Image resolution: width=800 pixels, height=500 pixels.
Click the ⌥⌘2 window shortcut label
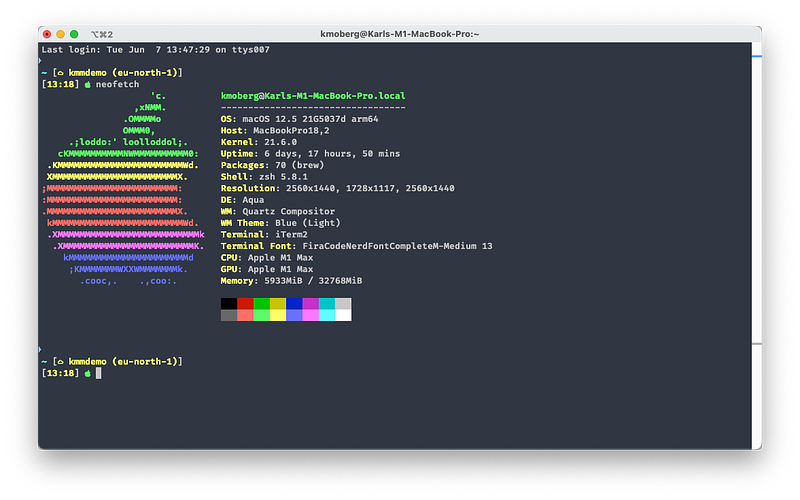pyautogui.click(x=102, y=34)
